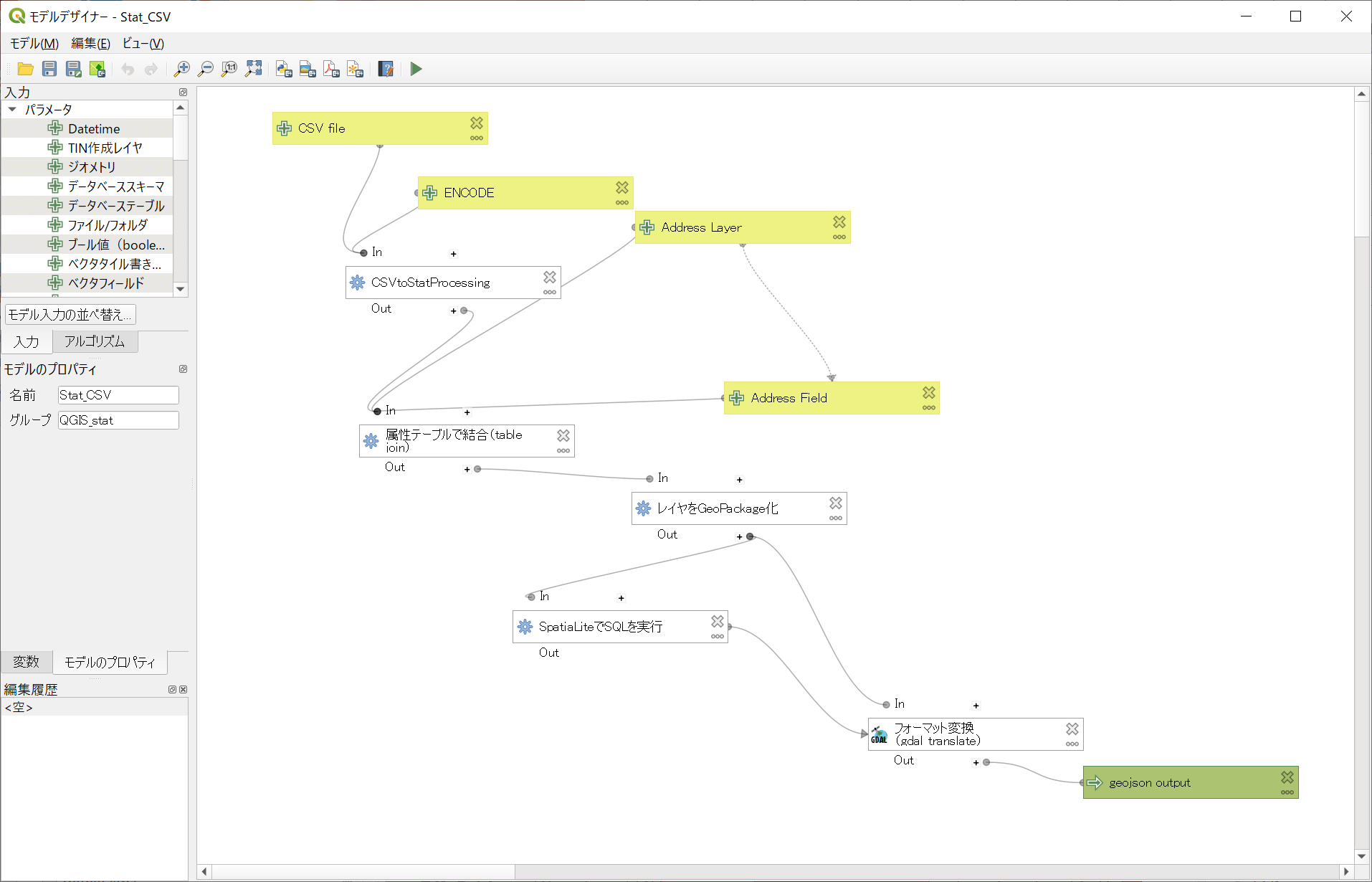Expand gdal translate Out links with plus

pos(976,762)
